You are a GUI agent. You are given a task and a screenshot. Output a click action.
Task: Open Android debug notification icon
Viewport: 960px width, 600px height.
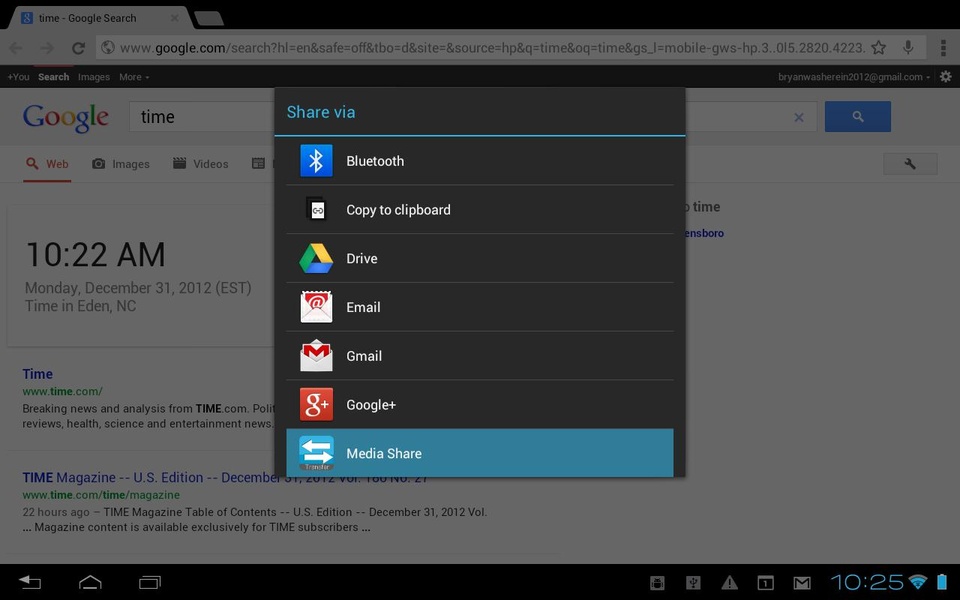(x=657, y=582)
